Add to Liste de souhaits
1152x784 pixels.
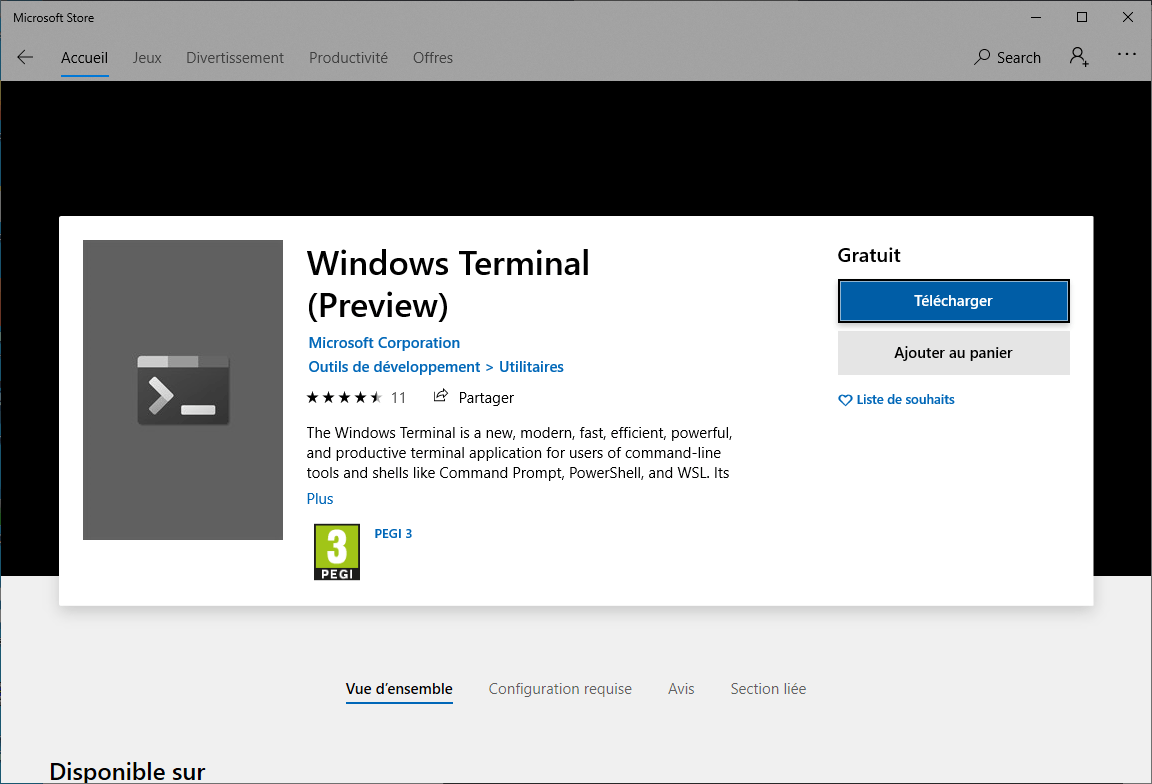[905, 400]
